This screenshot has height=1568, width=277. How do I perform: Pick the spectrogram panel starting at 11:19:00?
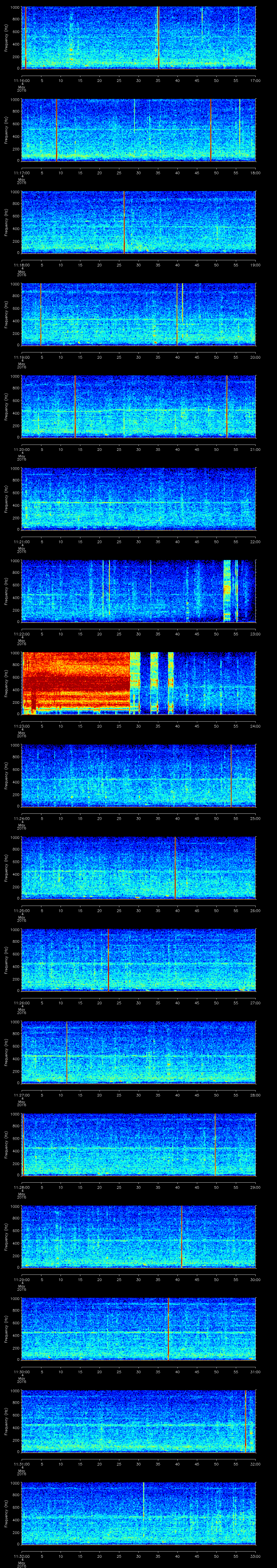pos(139,314)
